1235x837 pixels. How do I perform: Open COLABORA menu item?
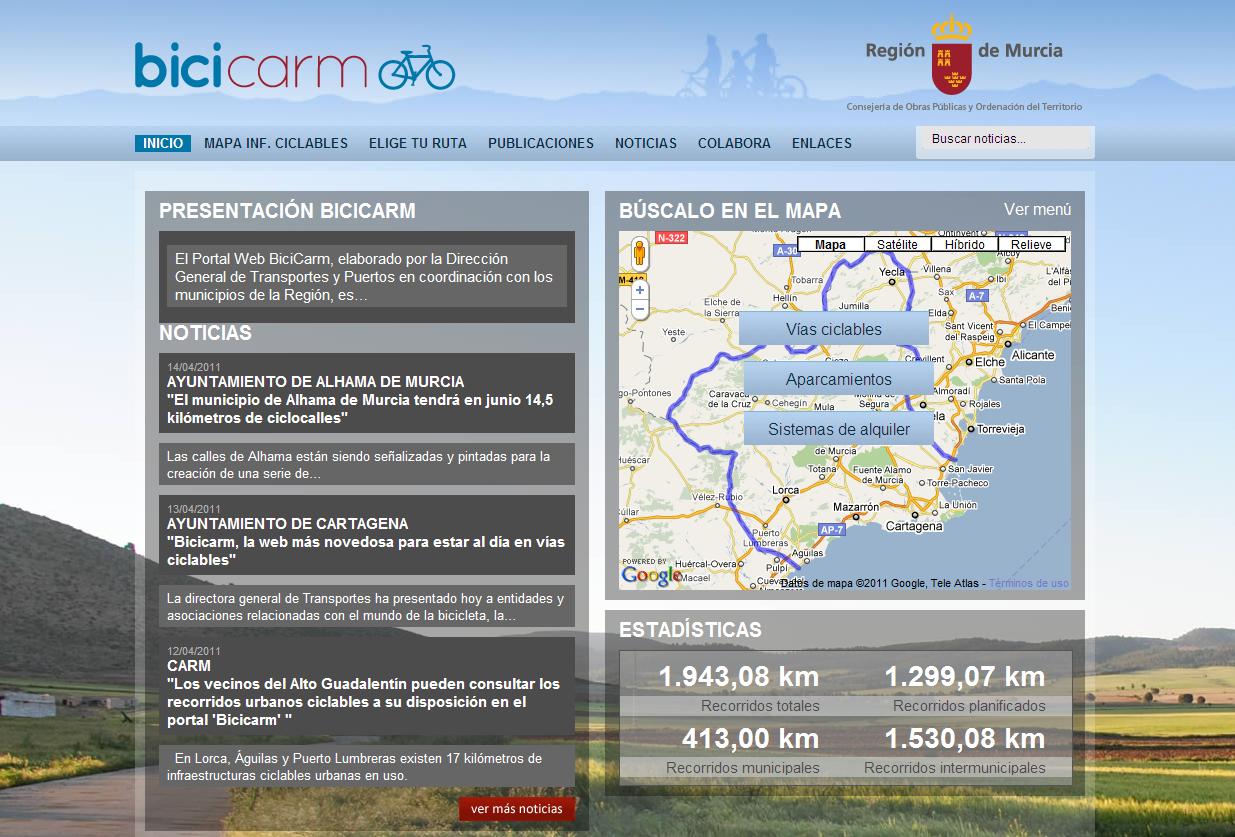tap(734, 143)
